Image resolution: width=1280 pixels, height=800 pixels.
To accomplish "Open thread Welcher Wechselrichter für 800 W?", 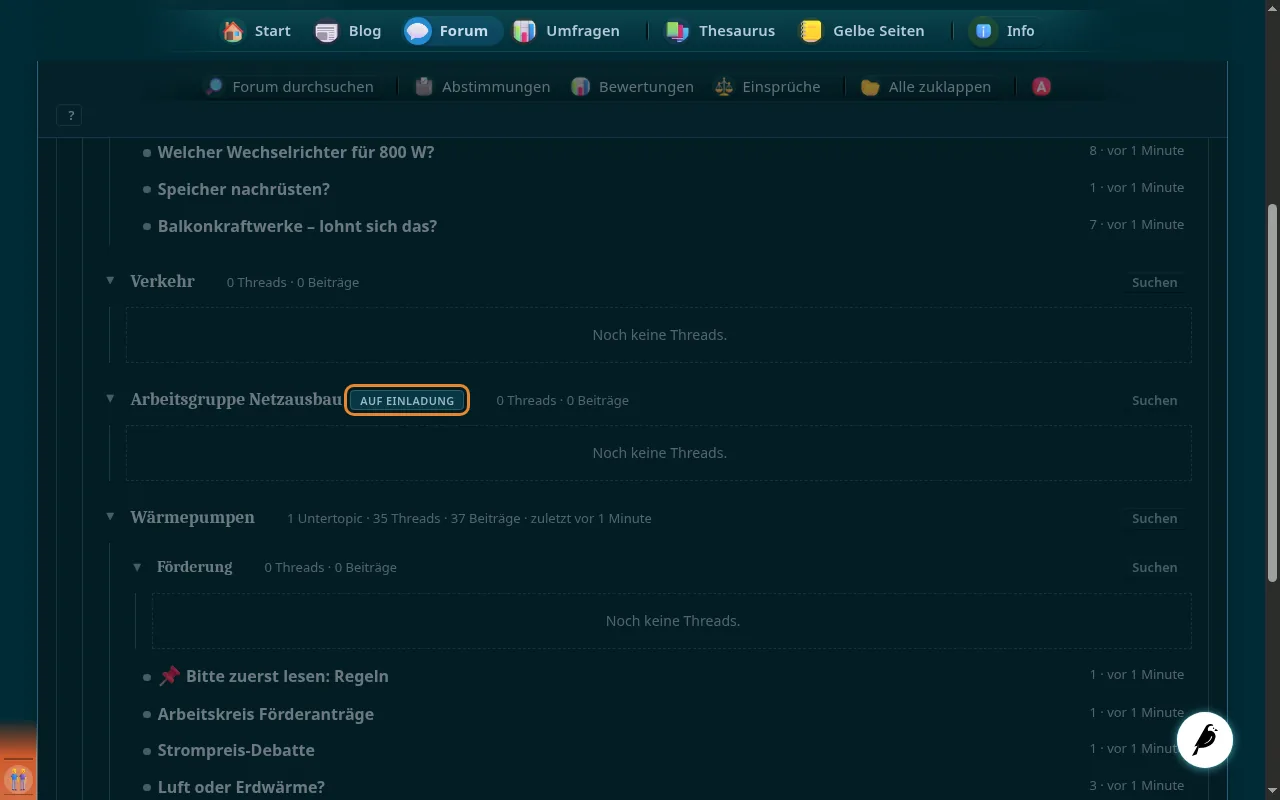I will 296,152.
